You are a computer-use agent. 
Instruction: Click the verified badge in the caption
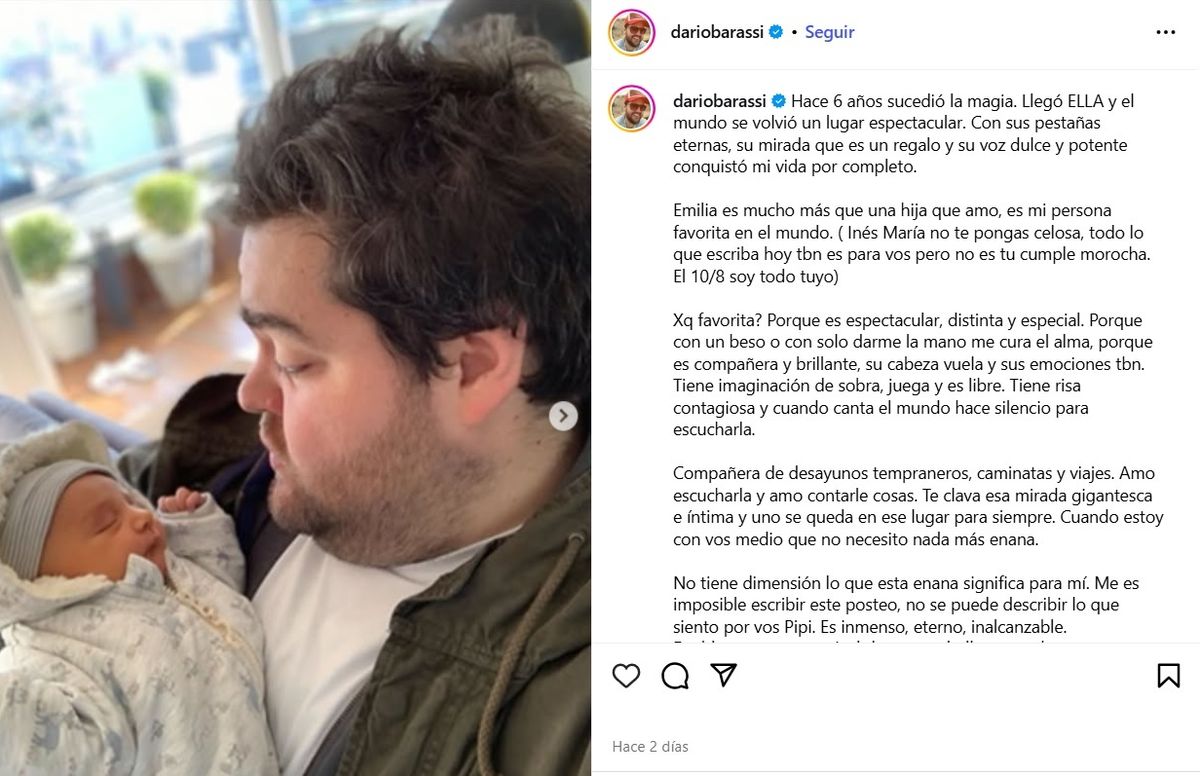pyautogui.click(x=778, y=101)
